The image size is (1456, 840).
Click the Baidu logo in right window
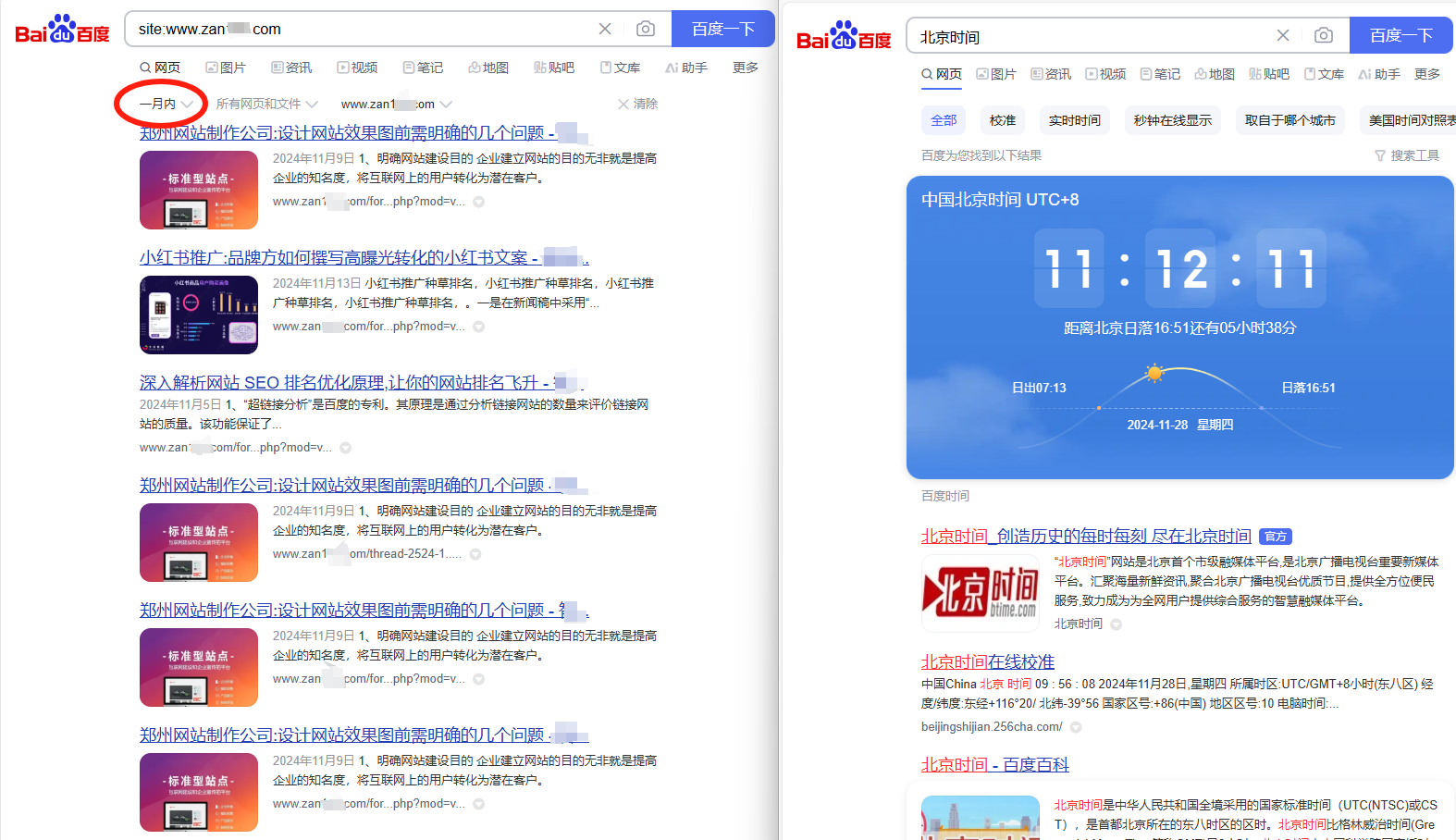(x=844, y=36)
